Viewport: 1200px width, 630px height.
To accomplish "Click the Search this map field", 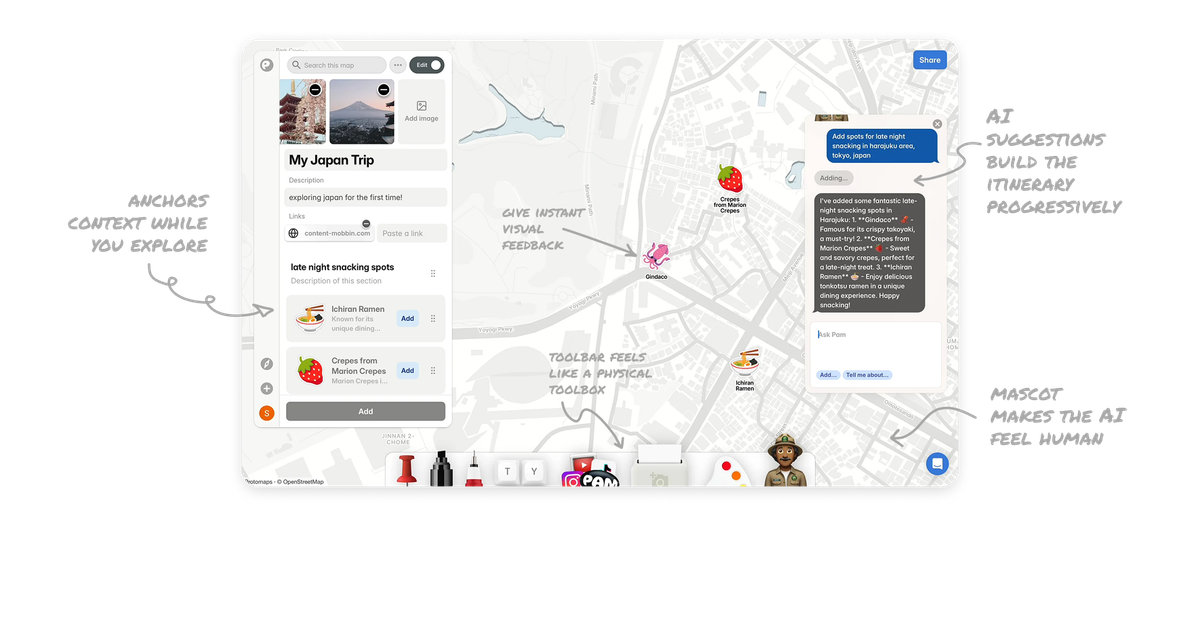I will click(336, 65).
